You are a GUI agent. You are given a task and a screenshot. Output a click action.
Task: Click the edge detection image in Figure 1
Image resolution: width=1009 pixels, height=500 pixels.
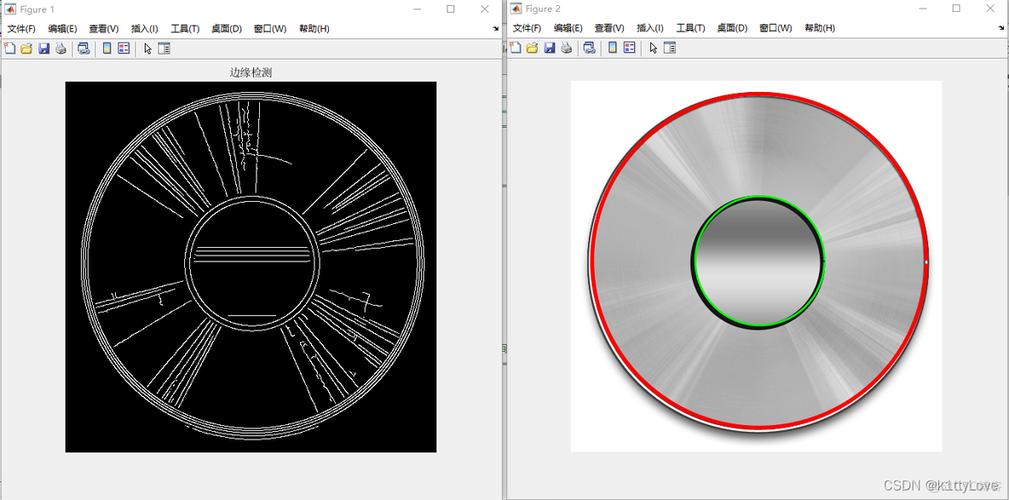251,267
